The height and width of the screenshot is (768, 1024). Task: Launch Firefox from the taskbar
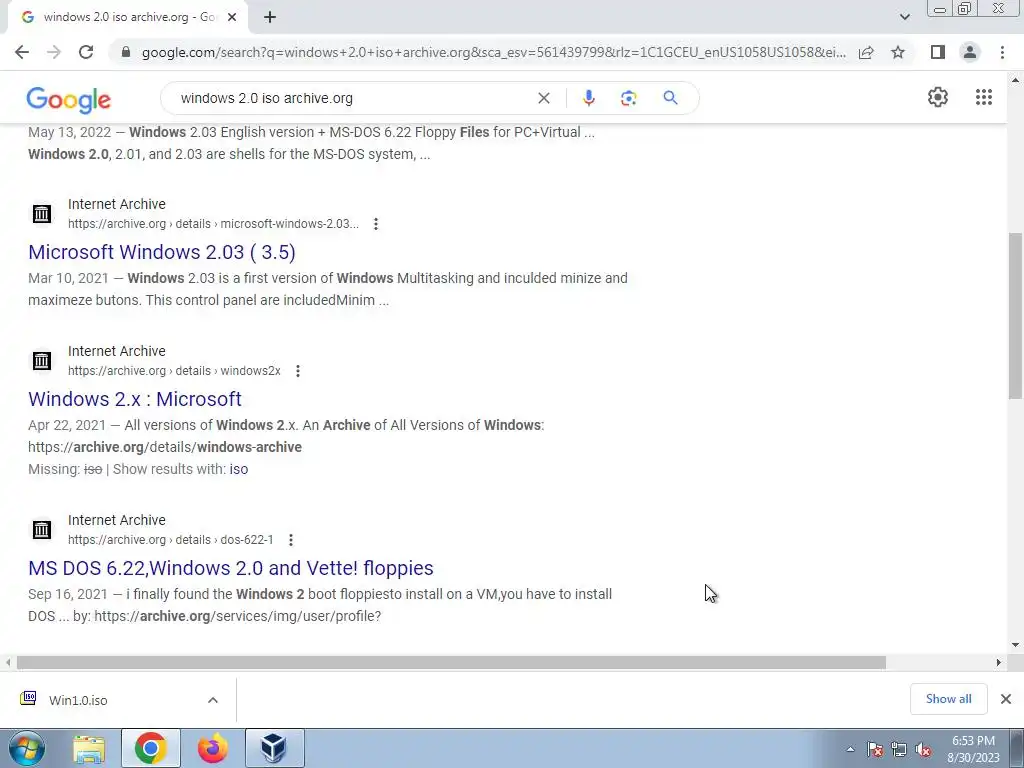click(x=213, y=749)
